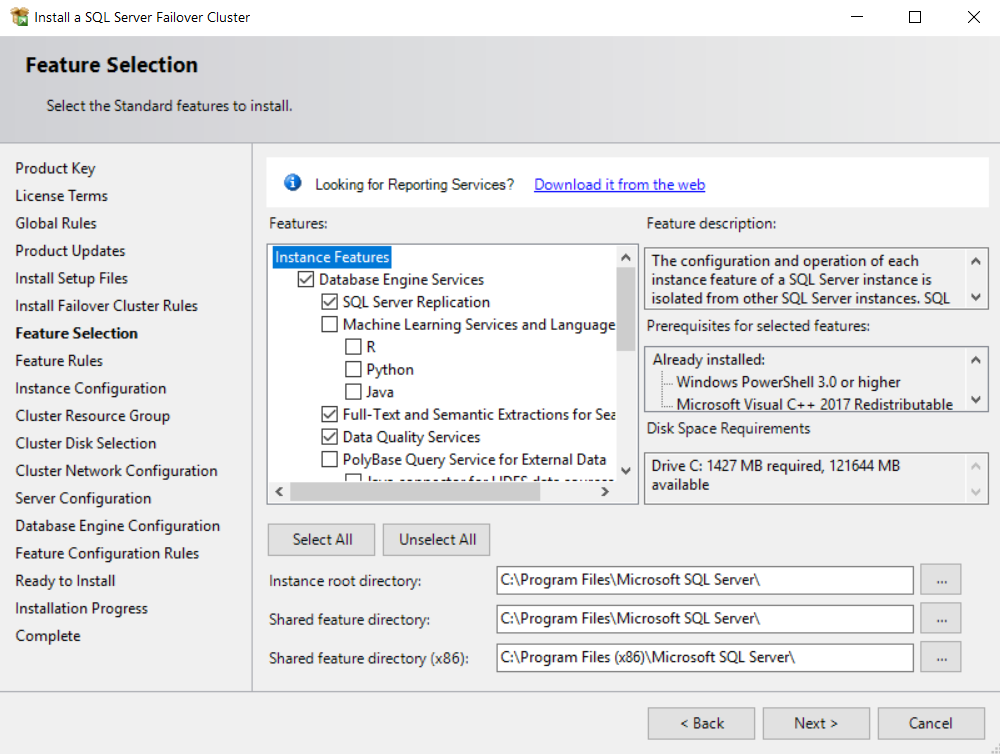Maximize the setup window
1000x754 pixels.
tap(915, 17)
